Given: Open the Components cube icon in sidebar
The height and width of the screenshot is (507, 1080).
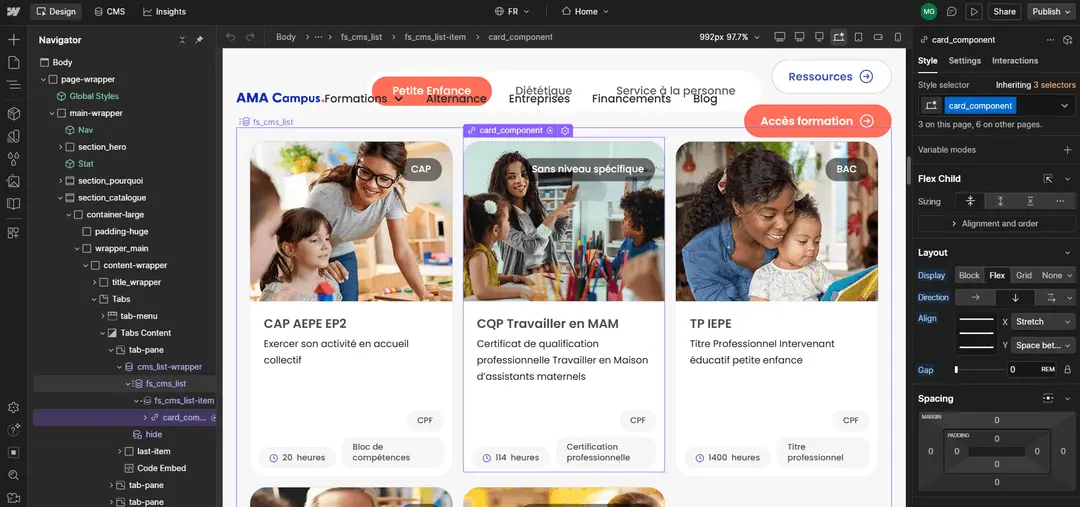Looking at the screenshot, I should pyautogui.click(x=13, y=114).
